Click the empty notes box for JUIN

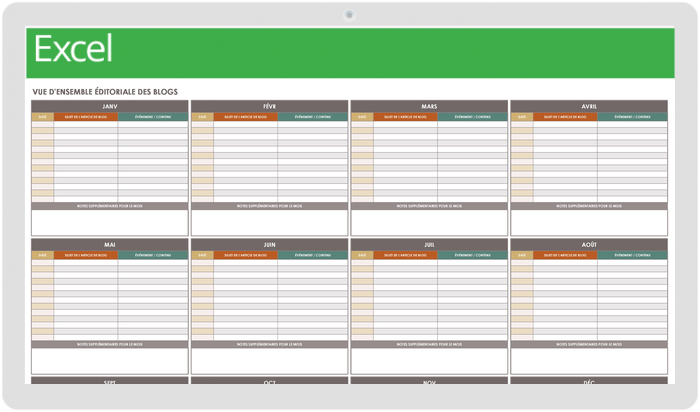click(270, 361)
